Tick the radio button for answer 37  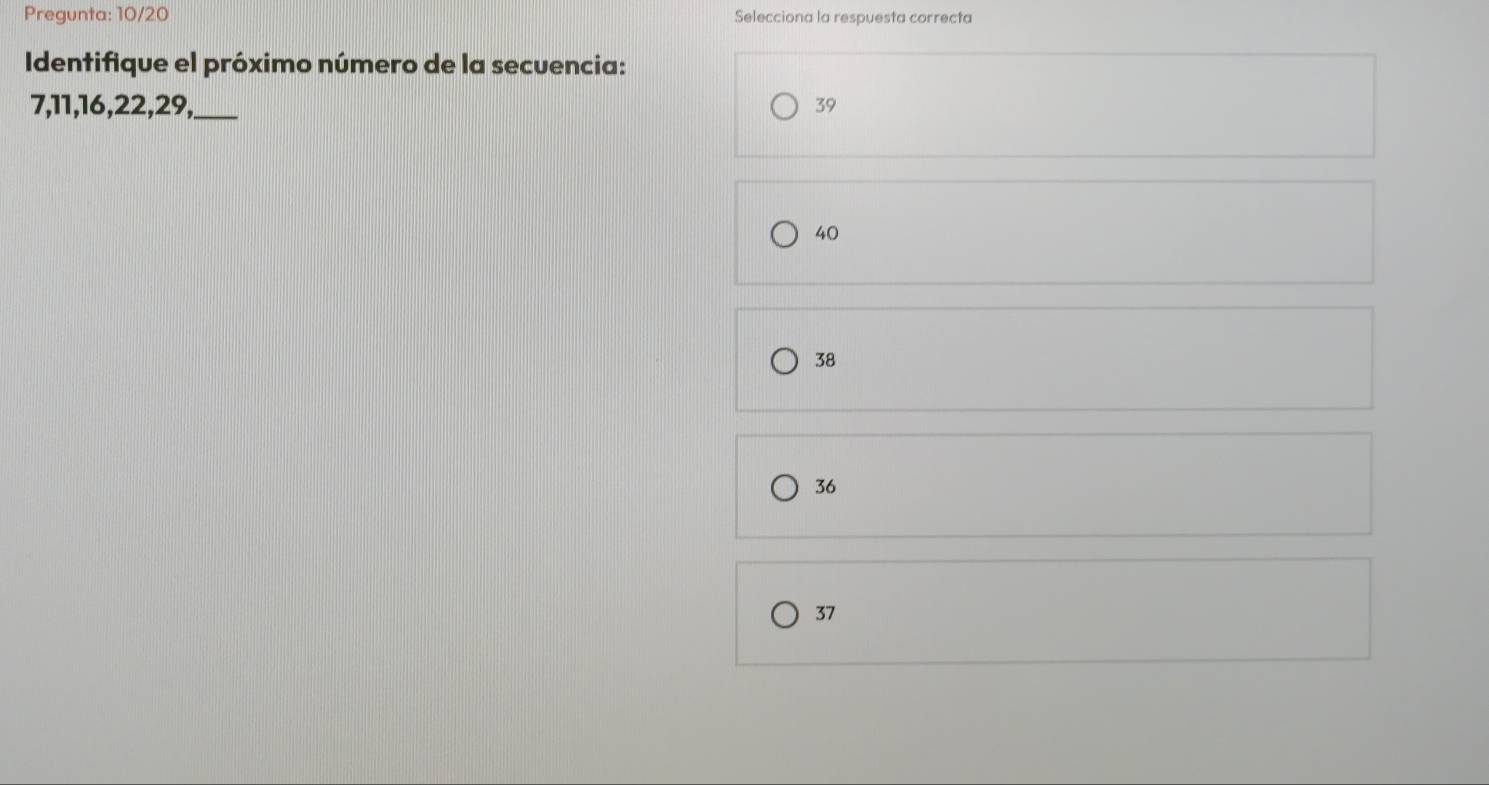[786, 613]
